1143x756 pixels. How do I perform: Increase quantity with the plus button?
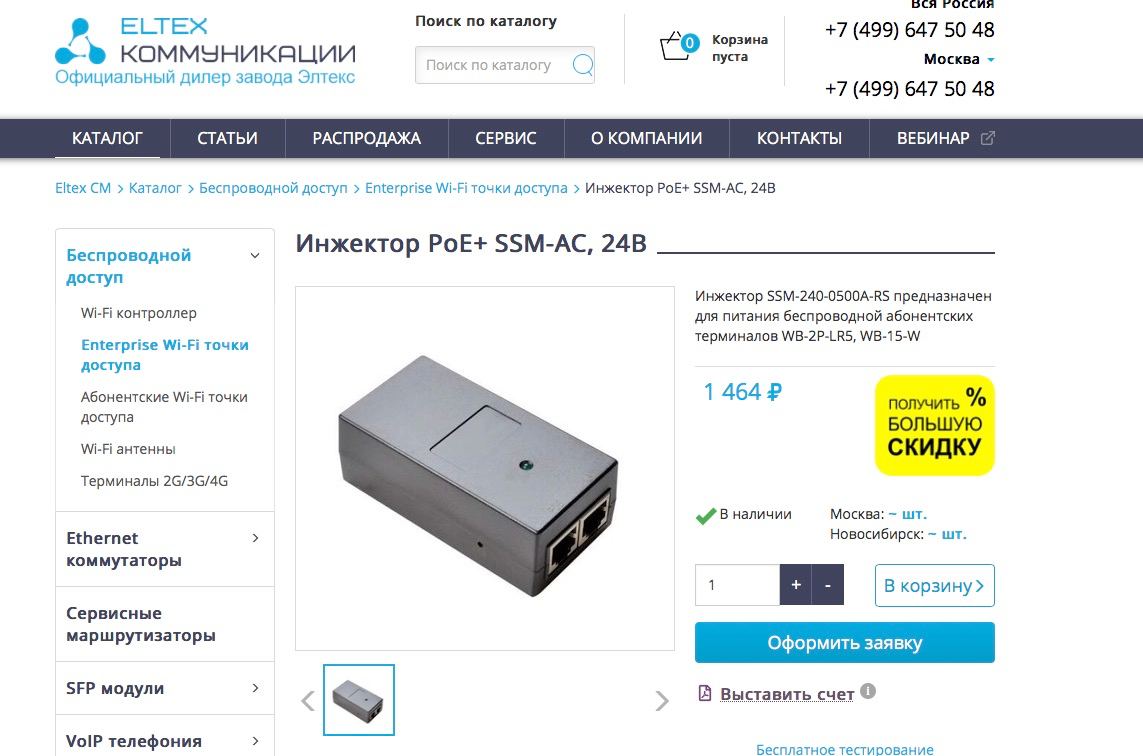[x=796, y=585]
